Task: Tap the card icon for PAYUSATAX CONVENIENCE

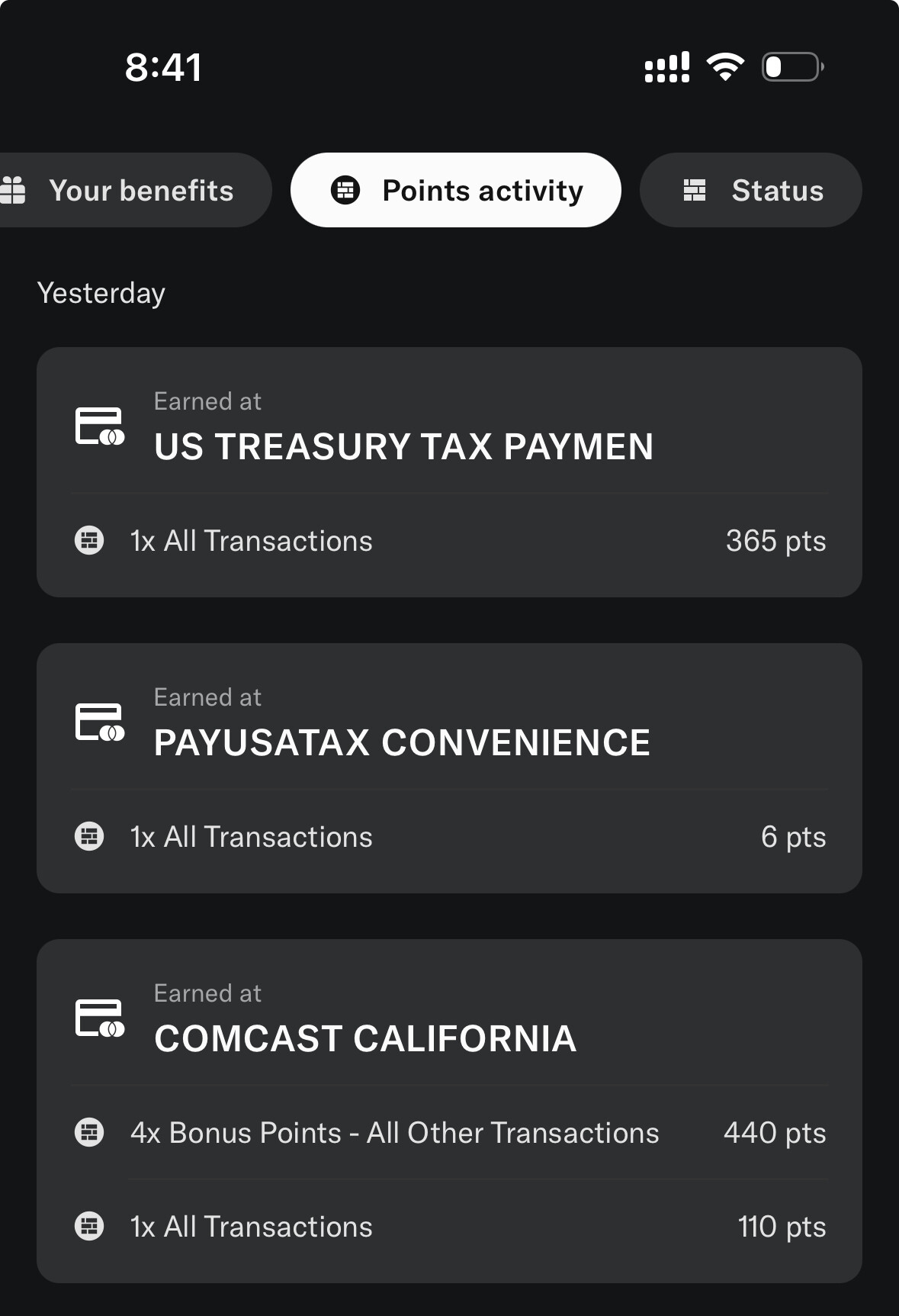Action: click(x=100, y=722)
